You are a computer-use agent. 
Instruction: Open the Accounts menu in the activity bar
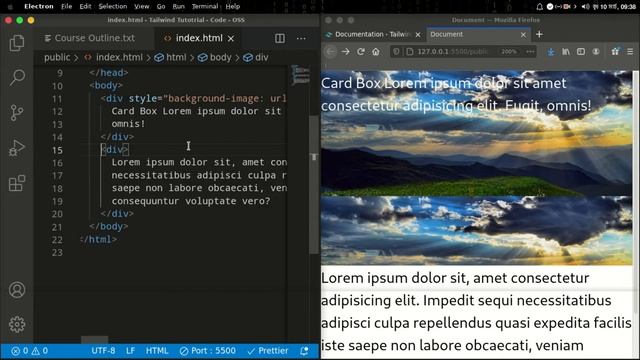click(17, 290)
